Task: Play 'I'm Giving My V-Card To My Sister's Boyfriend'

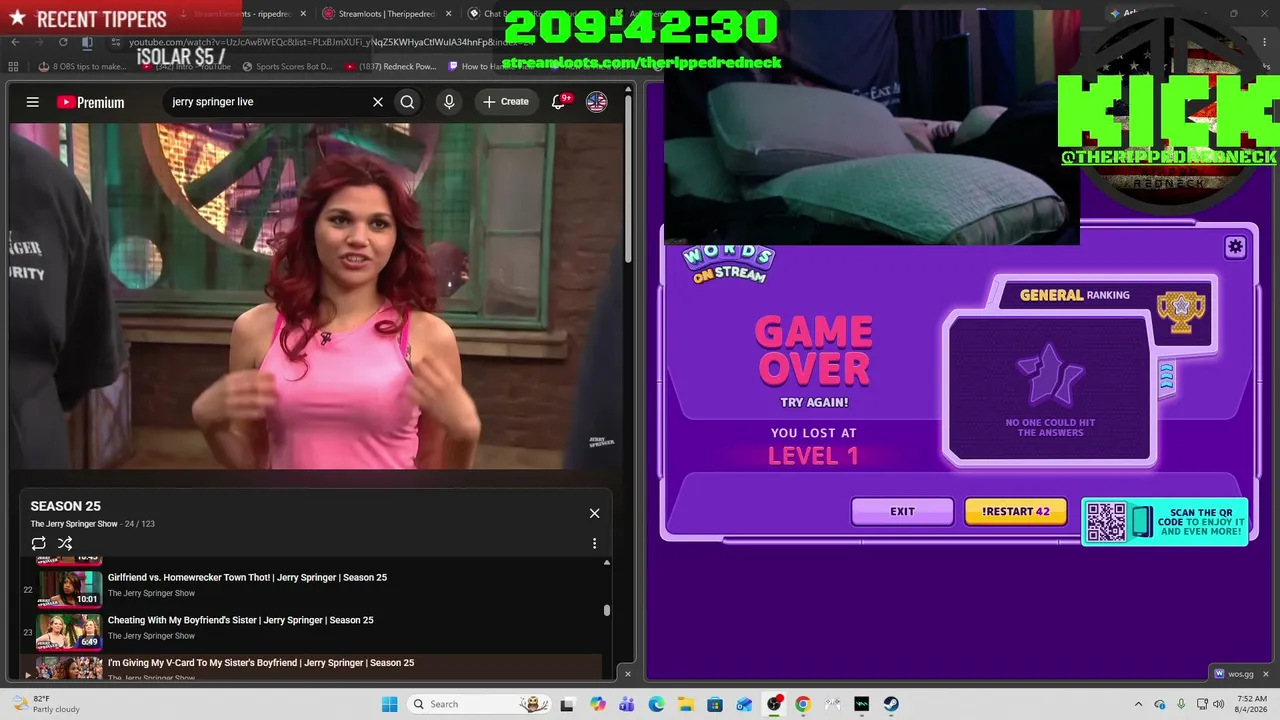Action: 260,663
